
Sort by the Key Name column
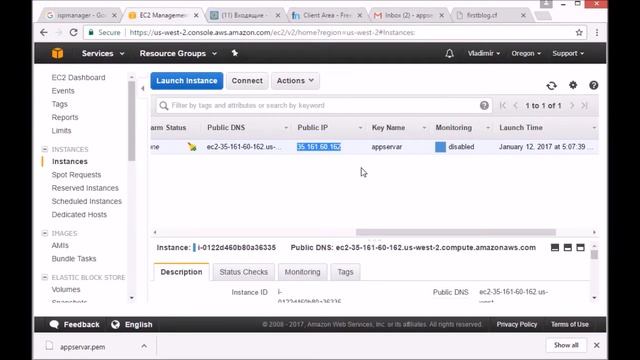388,128
